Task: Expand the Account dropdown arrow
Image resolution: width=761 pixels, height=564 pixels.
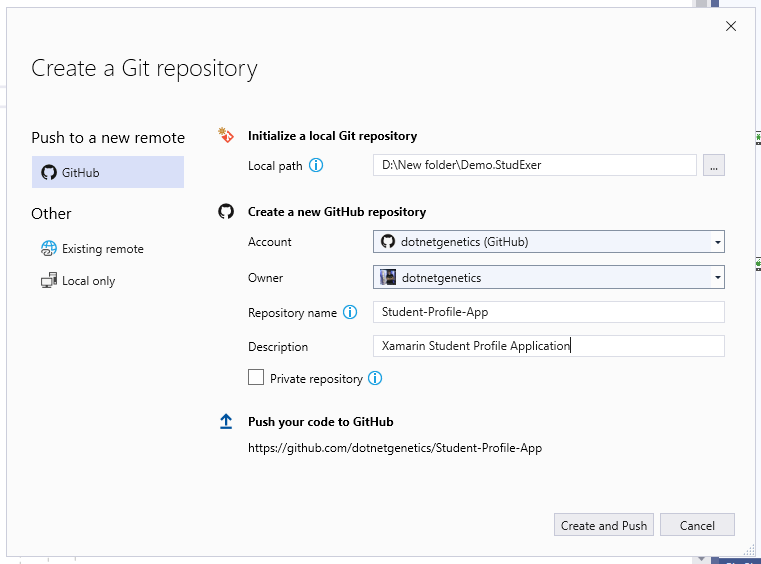Action: coord(717,242)
